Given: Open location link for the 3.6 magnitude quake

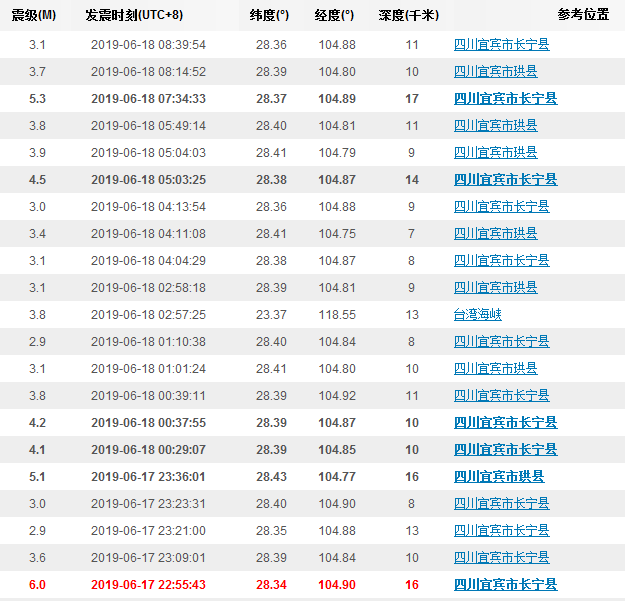Looking at the screenshot, I should [501, 557].
